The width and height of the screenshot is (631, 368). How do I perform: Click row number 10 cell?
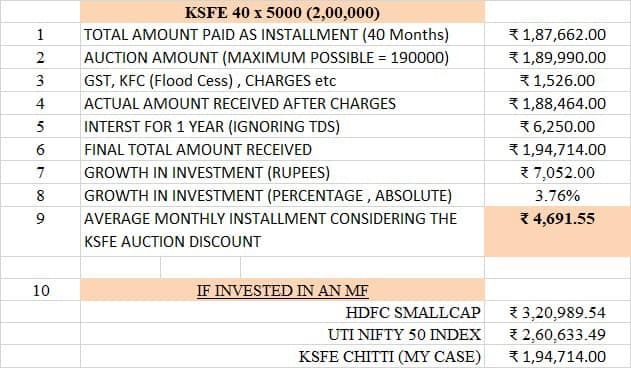[x=40, y=289]
